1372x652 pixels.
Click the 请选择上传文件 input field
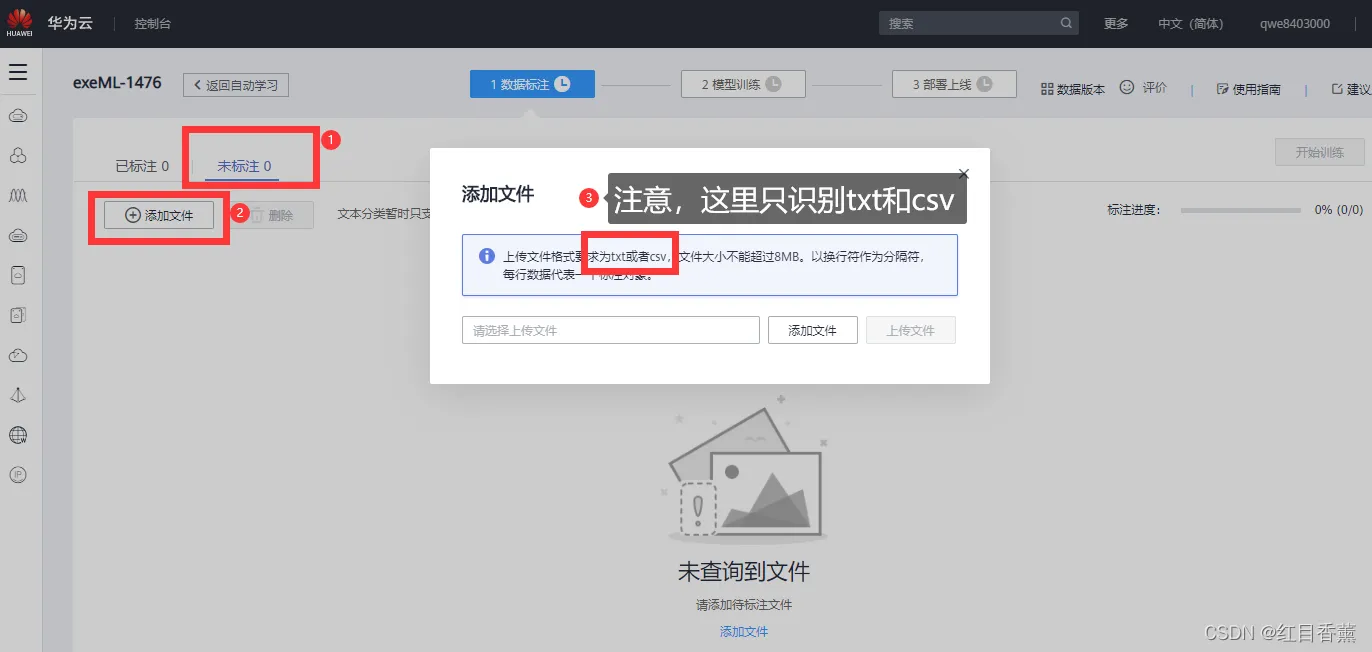point(611,330)
